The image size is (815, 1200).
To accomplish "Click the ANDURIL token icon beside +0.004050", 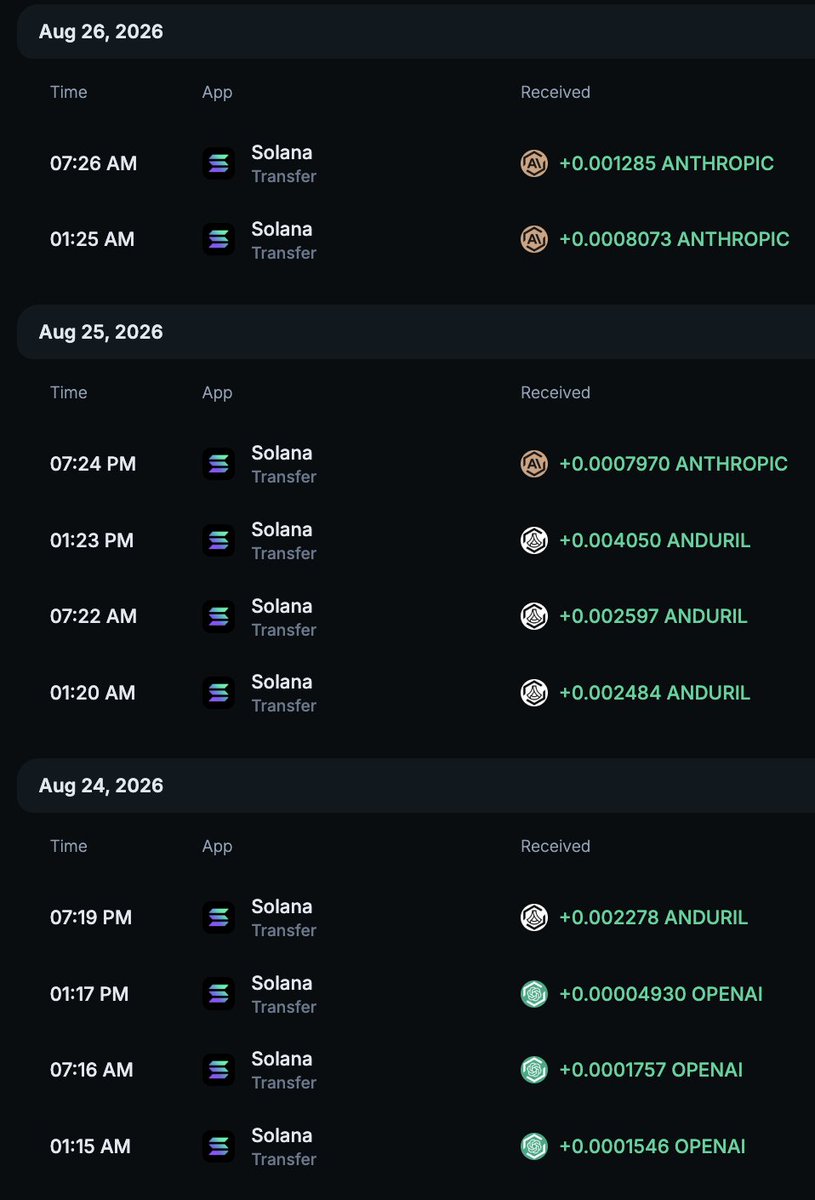I will tap(534, 541).
